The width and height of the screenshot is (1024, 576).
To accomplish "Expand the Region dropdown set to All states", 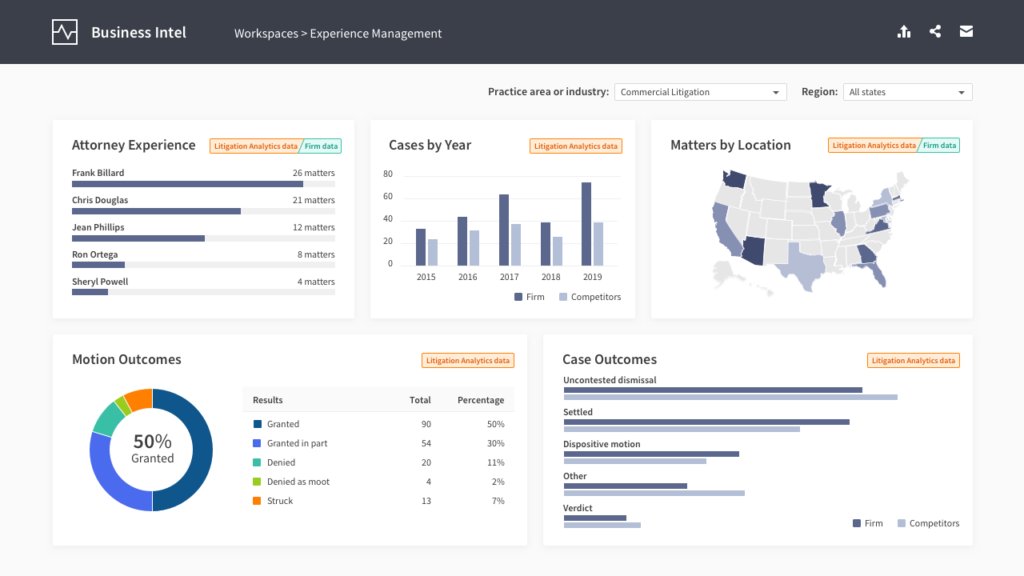I will coord(907,91).
